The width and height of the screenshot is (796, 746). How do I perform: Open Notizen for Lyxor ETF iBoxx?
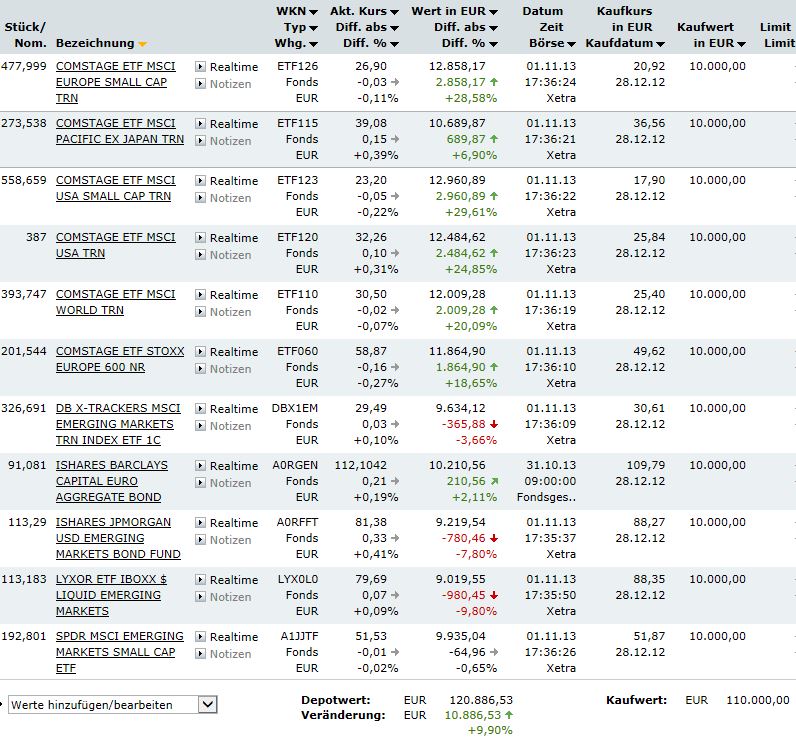pyautogui.click(x=223, y=596)
